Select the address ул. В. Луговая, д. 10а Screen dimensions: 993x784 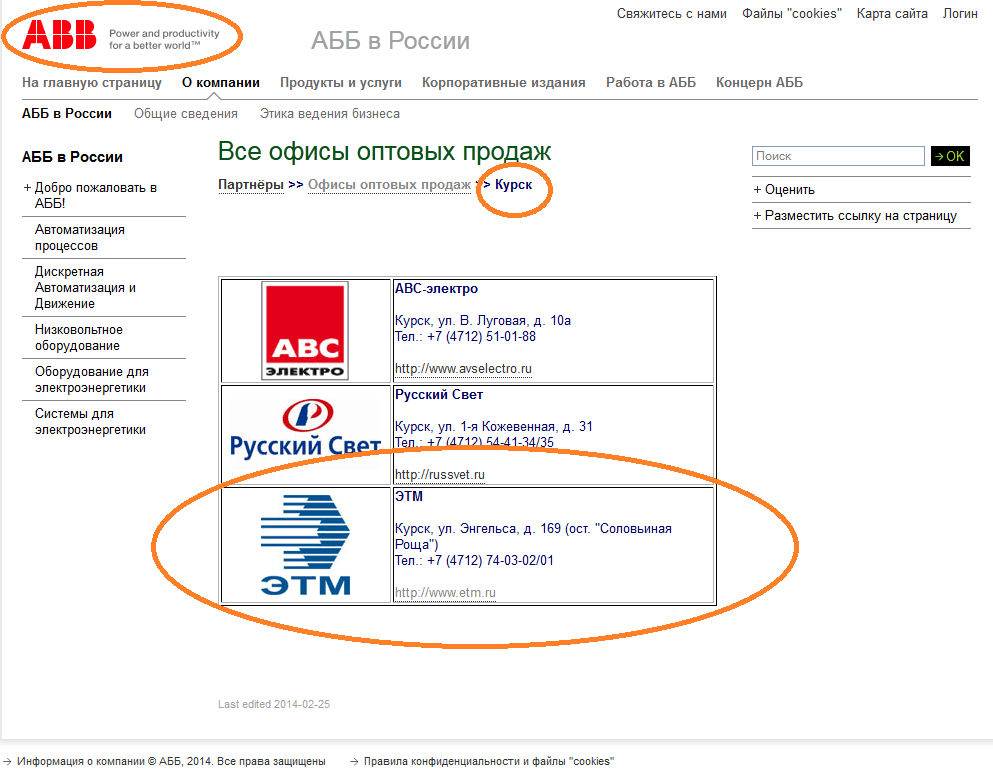504,320
